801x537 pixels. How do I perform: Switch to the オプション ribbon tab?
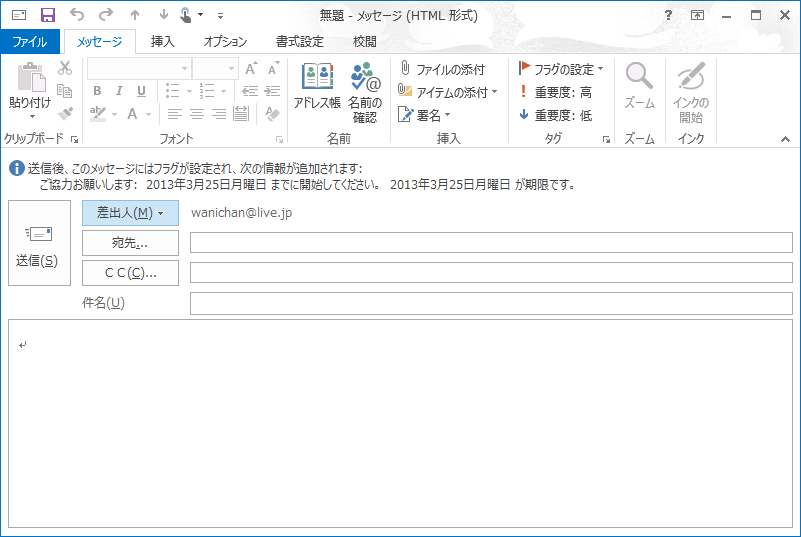click(225, 41)
